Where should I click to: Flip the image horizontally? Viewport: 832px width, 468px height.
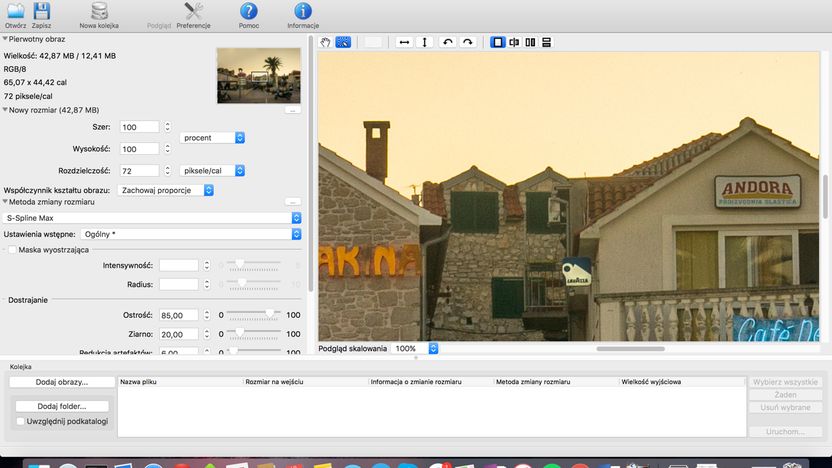click(x=404, y=42)
